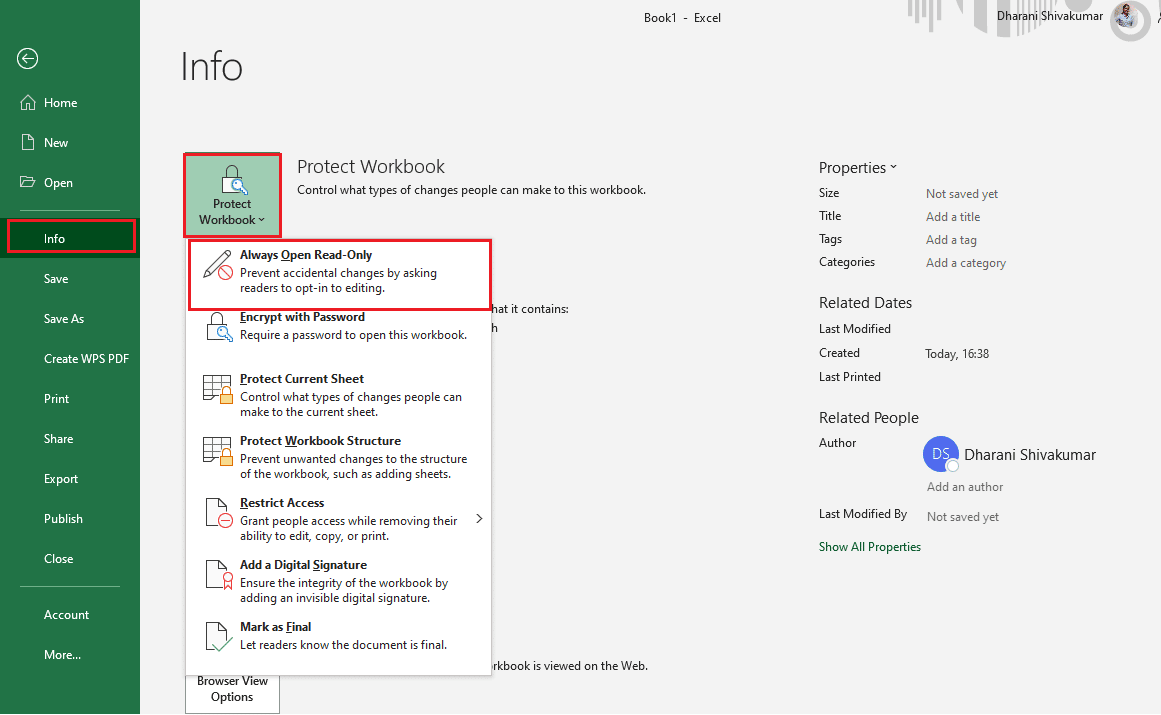Click the New document icon
The width and height of the screenshot is (1161, 715).
[x=27, y=142]
